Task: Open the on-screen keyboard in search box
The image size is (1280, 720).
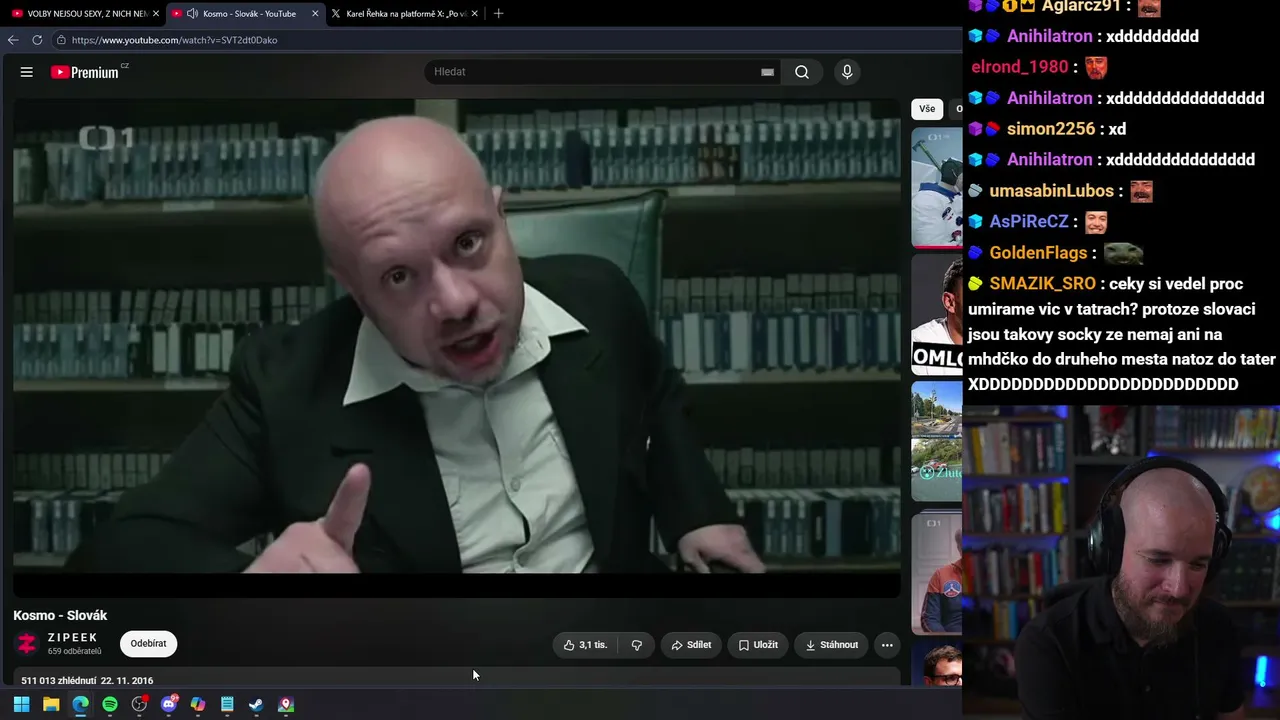Action: [767, 72]
